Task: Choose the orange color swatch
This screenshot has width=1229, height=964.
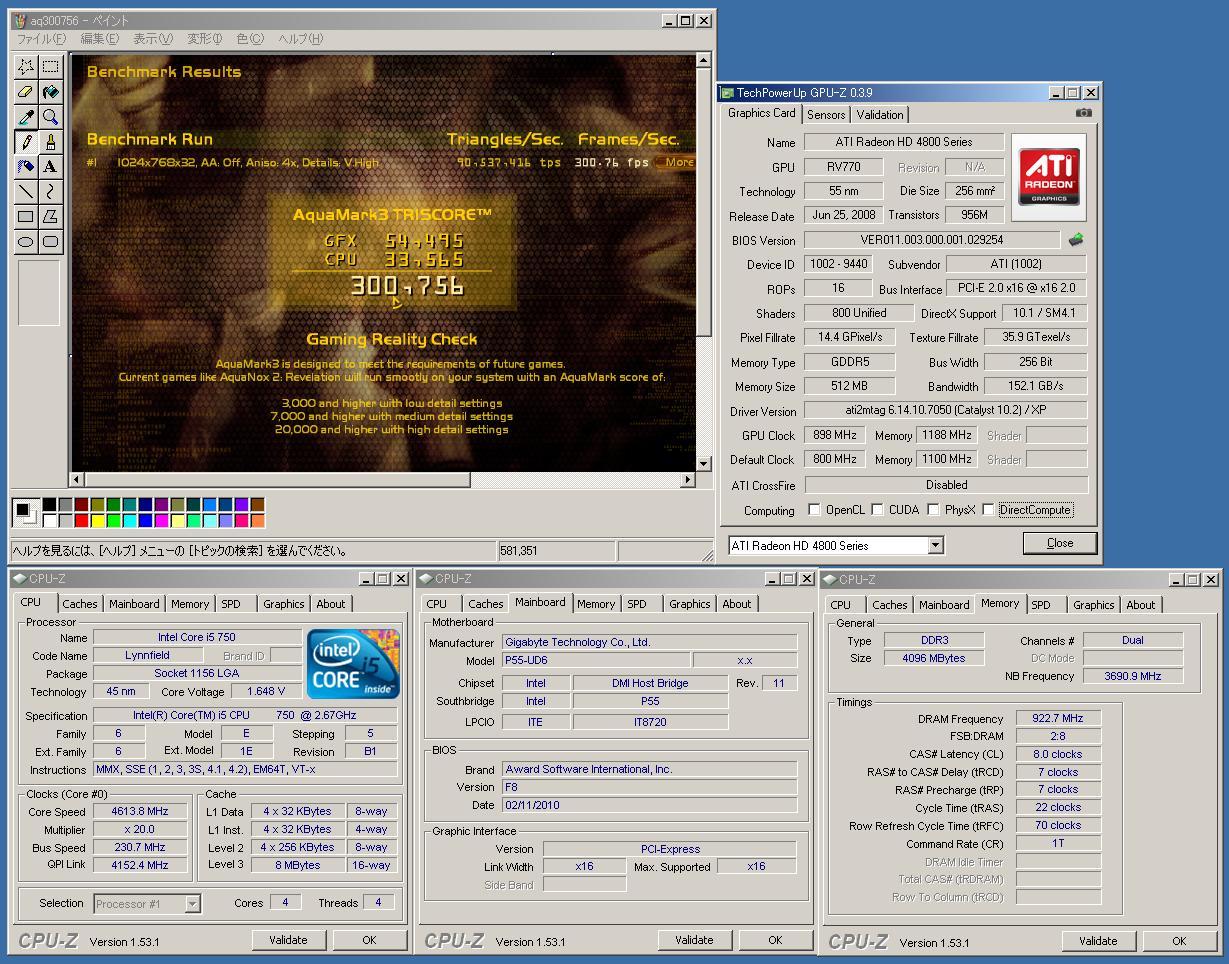Action: pos(257,520)
